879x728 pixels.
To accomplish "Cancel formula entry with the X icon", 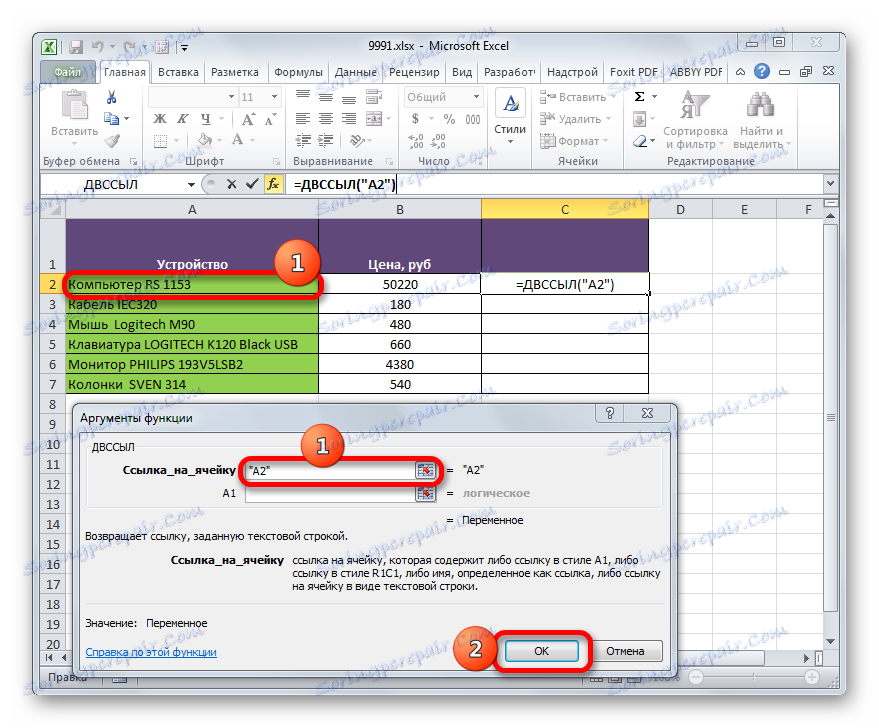I will pos(231,184).
